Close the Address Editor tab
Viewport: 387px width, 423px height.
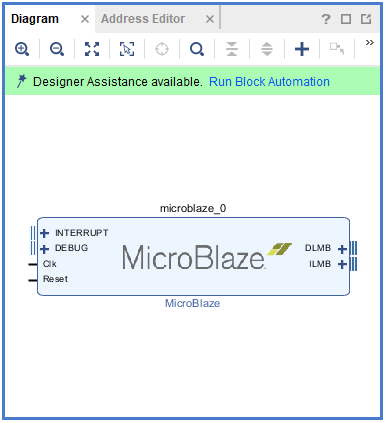(210, 19)
